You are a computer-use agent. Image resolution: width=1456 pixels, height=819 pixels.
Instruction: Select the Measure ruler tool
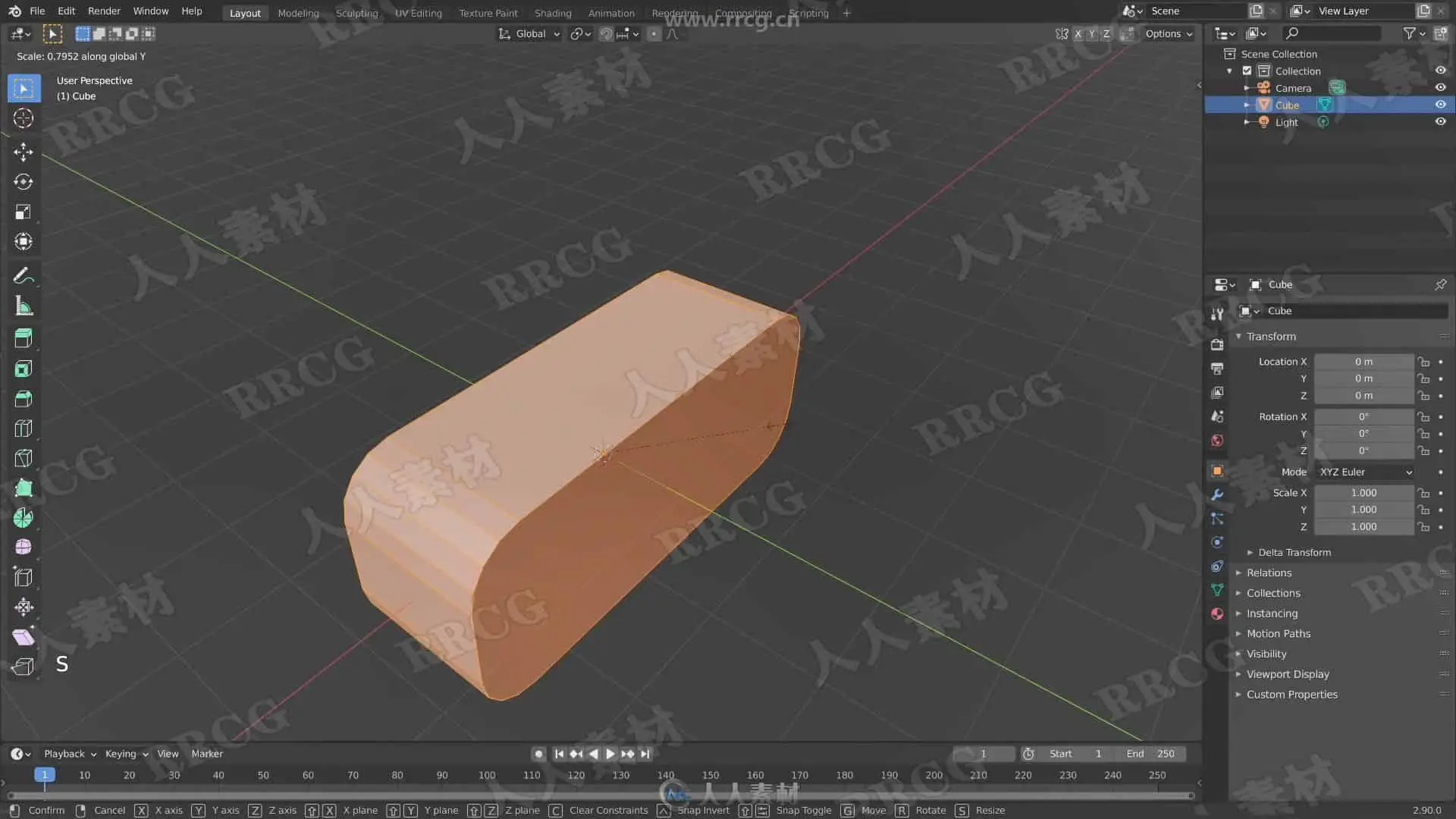[x=23, y=306]
